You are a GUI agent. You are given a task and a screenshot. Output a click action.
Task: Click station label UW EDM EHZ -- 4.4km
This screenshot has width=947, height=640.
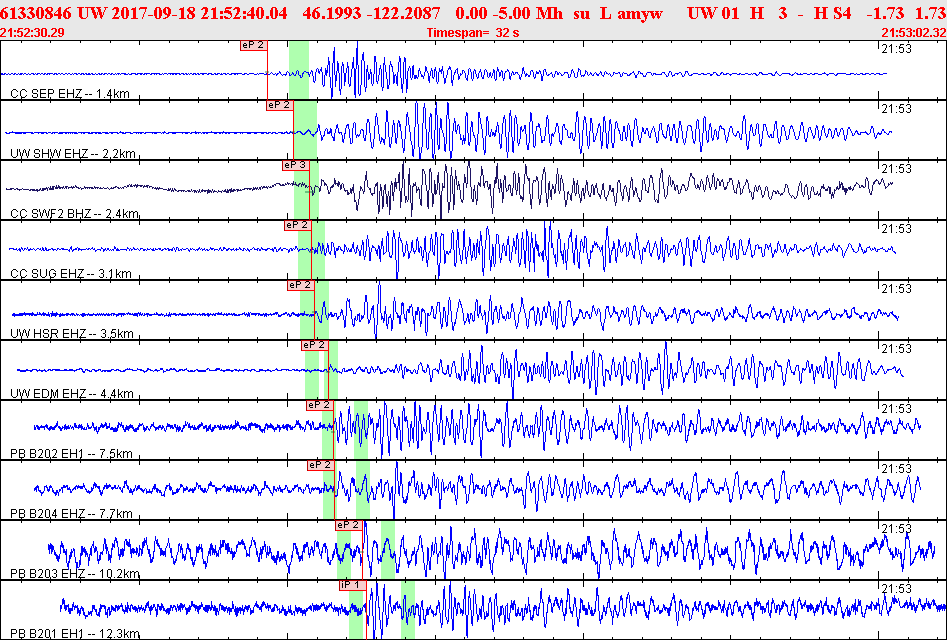[x=72, y=394]
